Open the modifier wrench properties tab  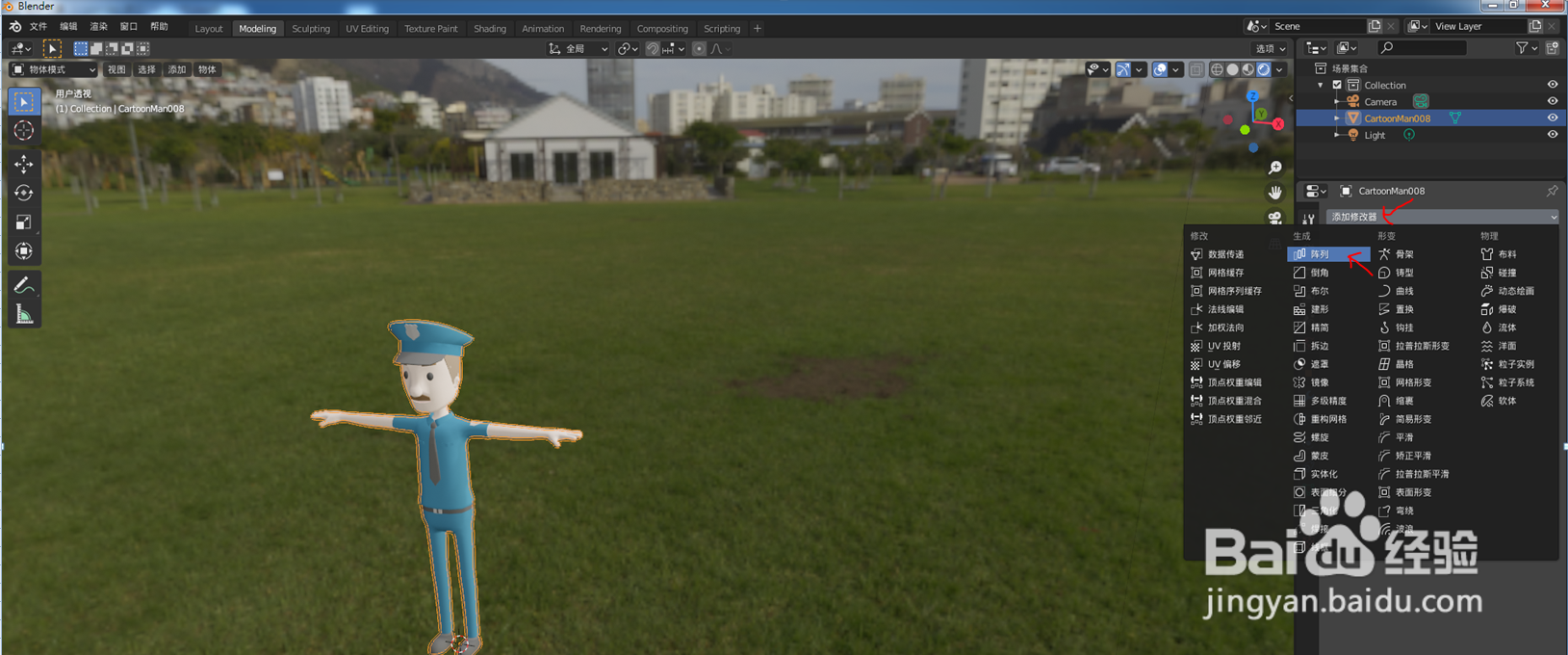click(1308, 219)
